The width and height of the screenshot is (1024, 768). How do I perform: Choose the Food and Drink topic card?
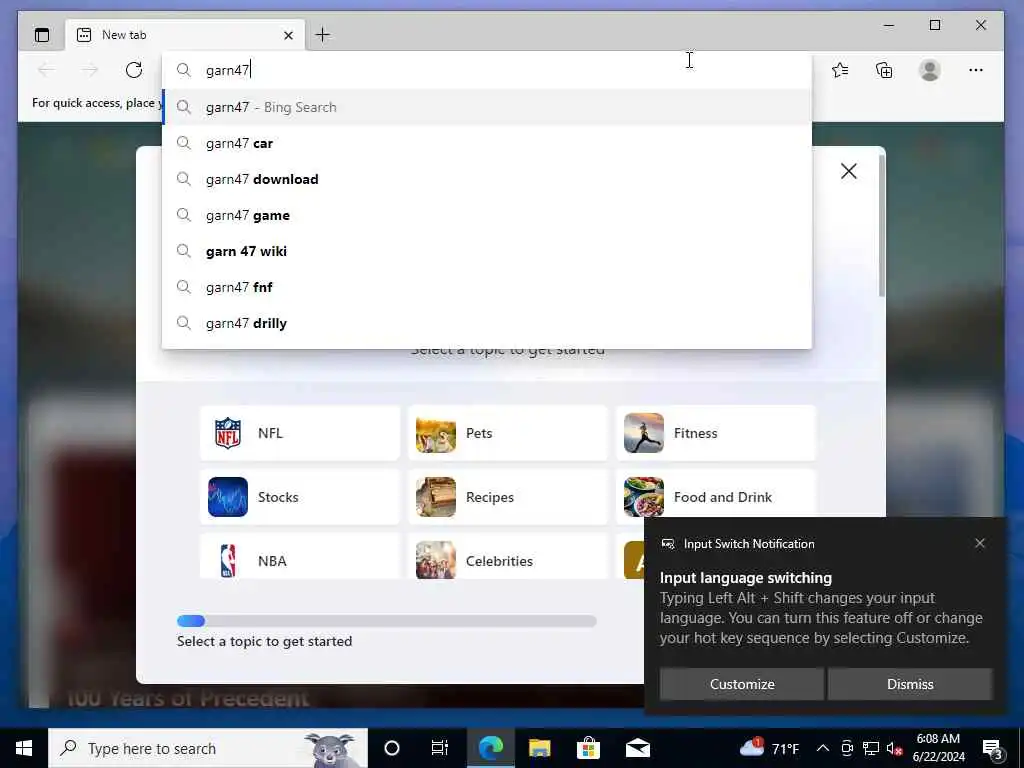(x=716, y=494)
